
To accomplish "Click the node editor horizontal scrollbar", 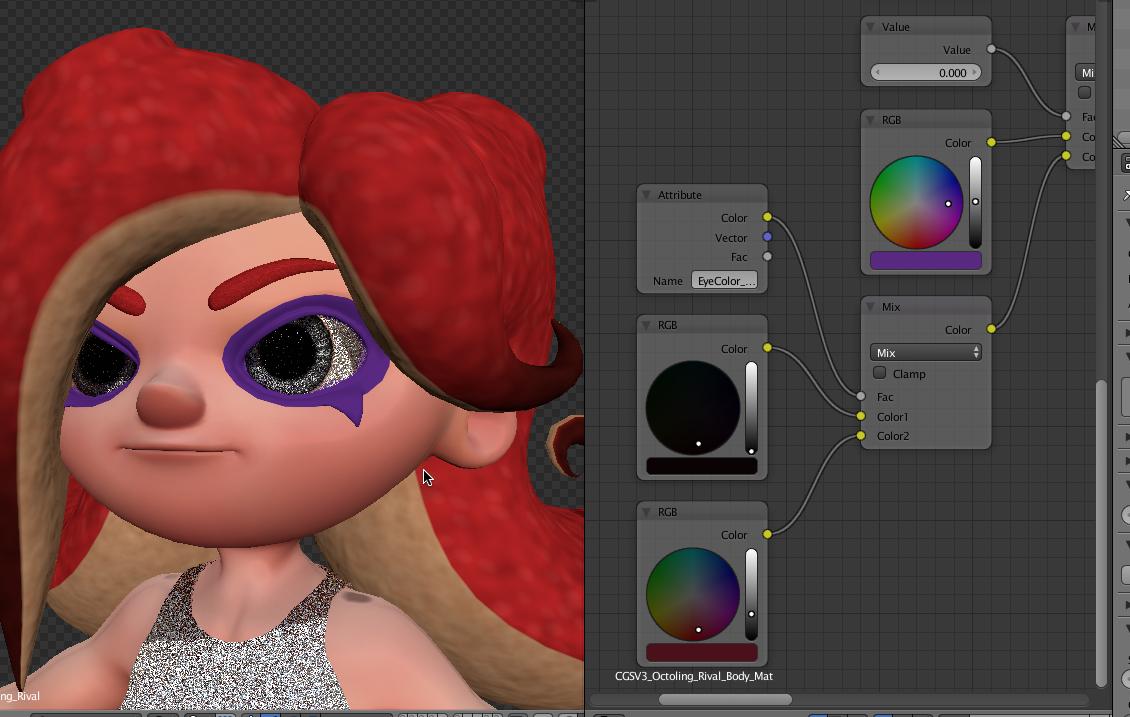I will (x=725, y=699).
